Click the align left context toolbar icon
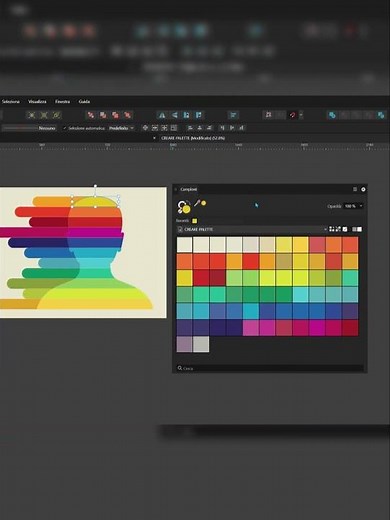390x520 pixels. pyautogui.click(x=190, y=128)
